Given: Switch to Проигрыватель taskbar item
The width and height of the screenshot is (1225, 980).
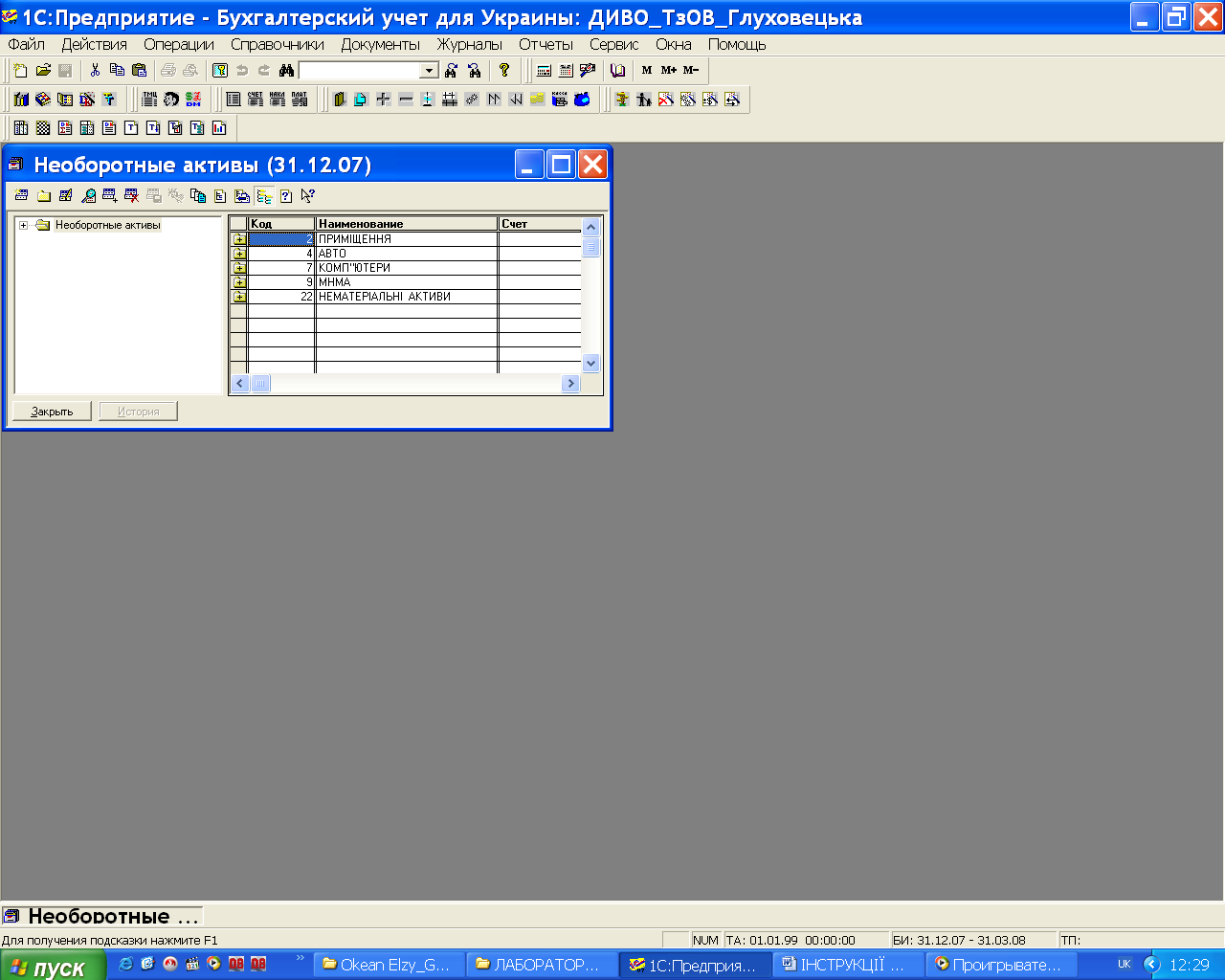Looking at the screenshot, I should click(x=1002, y=965).
